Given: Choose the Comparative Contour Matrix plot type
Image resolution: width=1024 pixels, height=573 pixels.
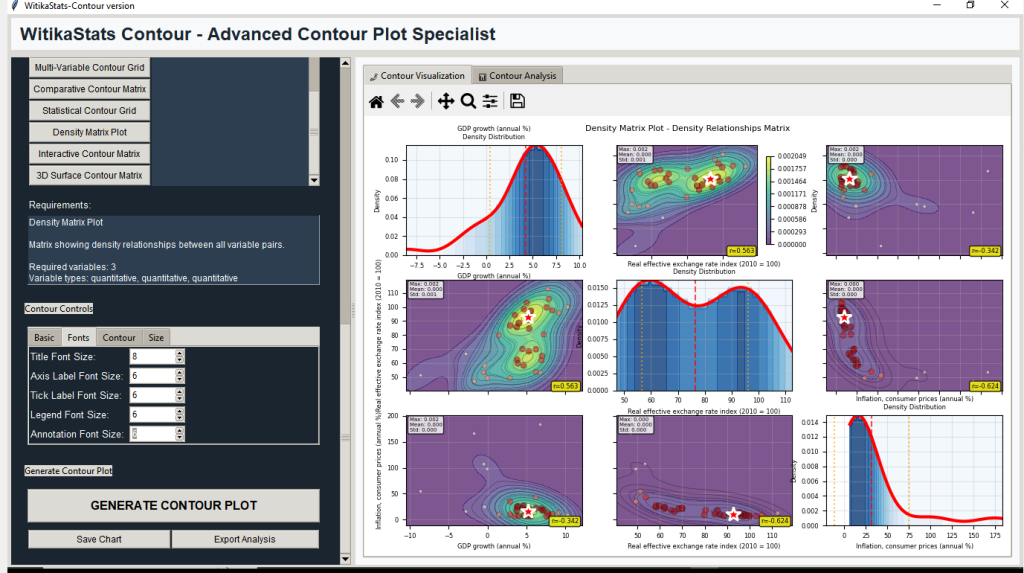Looking at the screenshot, I should click(89, 89).
